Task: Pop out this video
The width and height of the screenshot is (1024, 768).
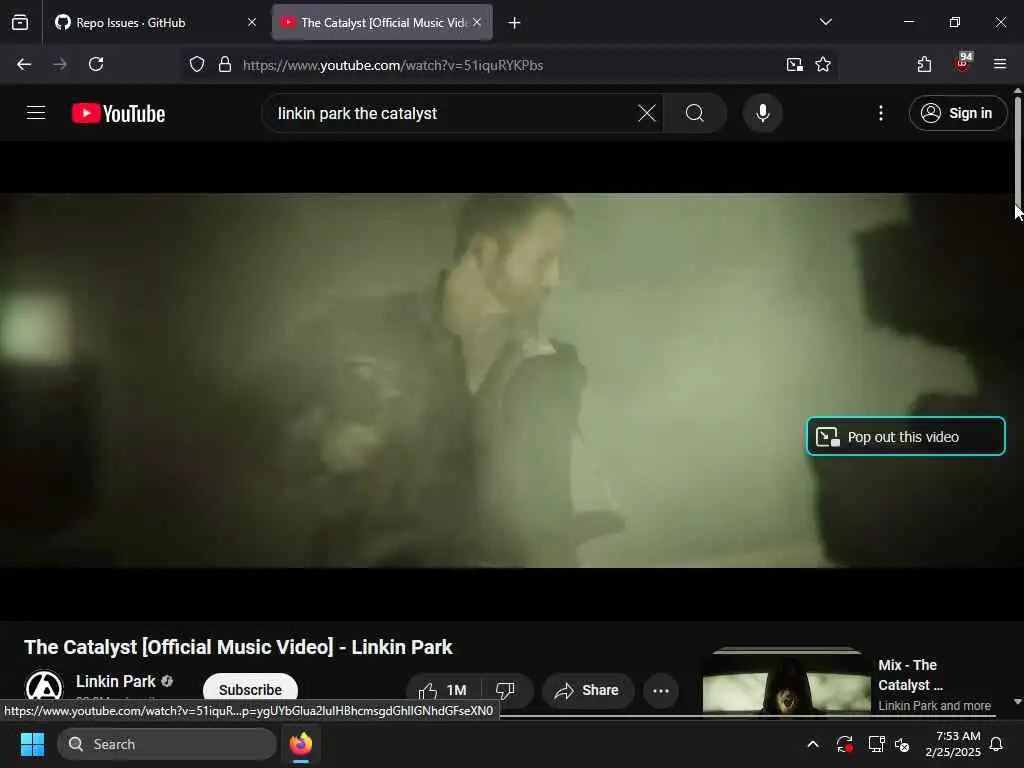Action: tap(905, 436)
